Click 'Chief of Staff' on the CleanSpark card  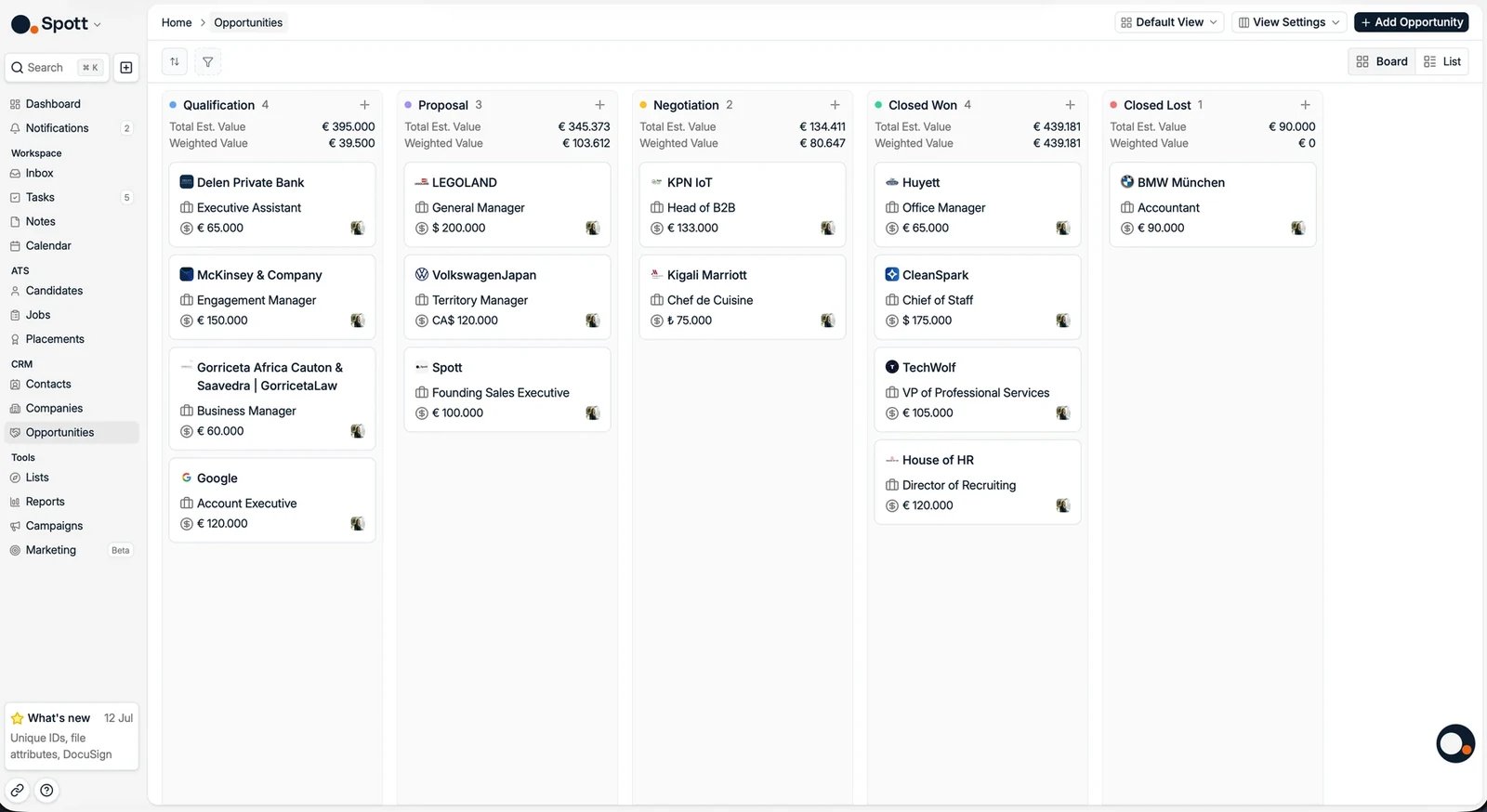point(938,300)
